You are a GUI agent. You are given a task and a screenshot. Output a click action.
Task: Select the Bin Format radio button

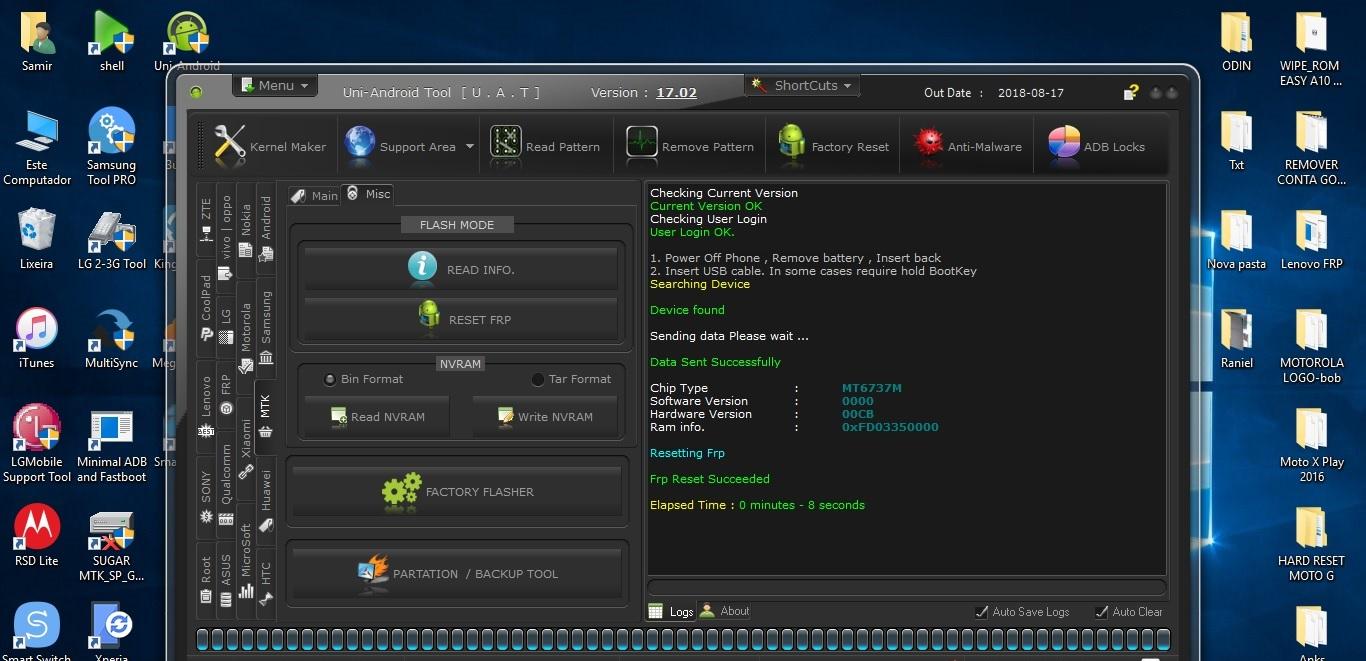(330, 379)
